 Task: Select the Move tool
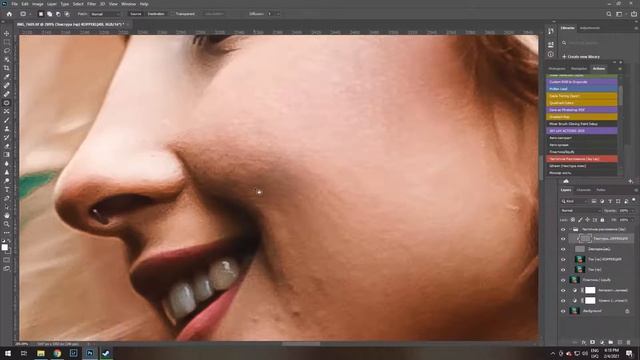pos(7,33)
